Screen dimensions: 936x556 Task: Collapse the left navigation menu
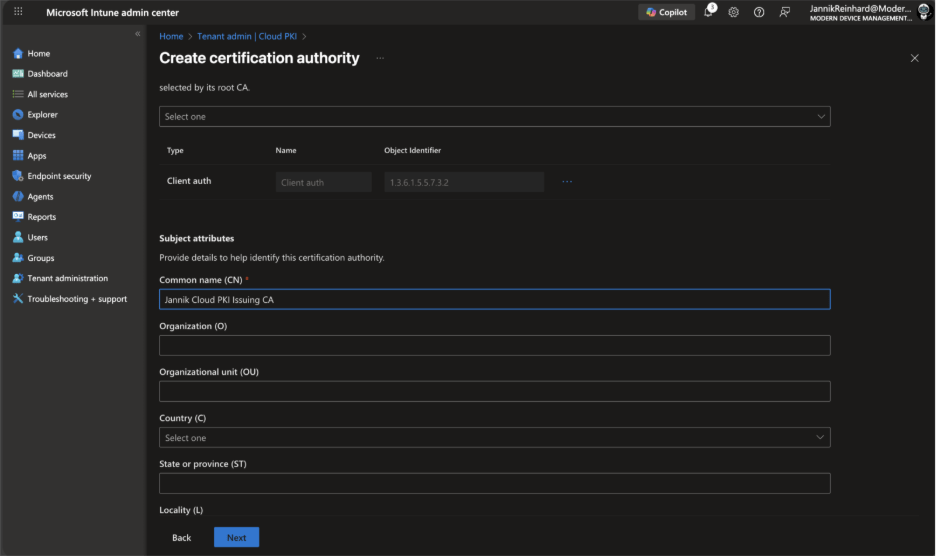138,34
